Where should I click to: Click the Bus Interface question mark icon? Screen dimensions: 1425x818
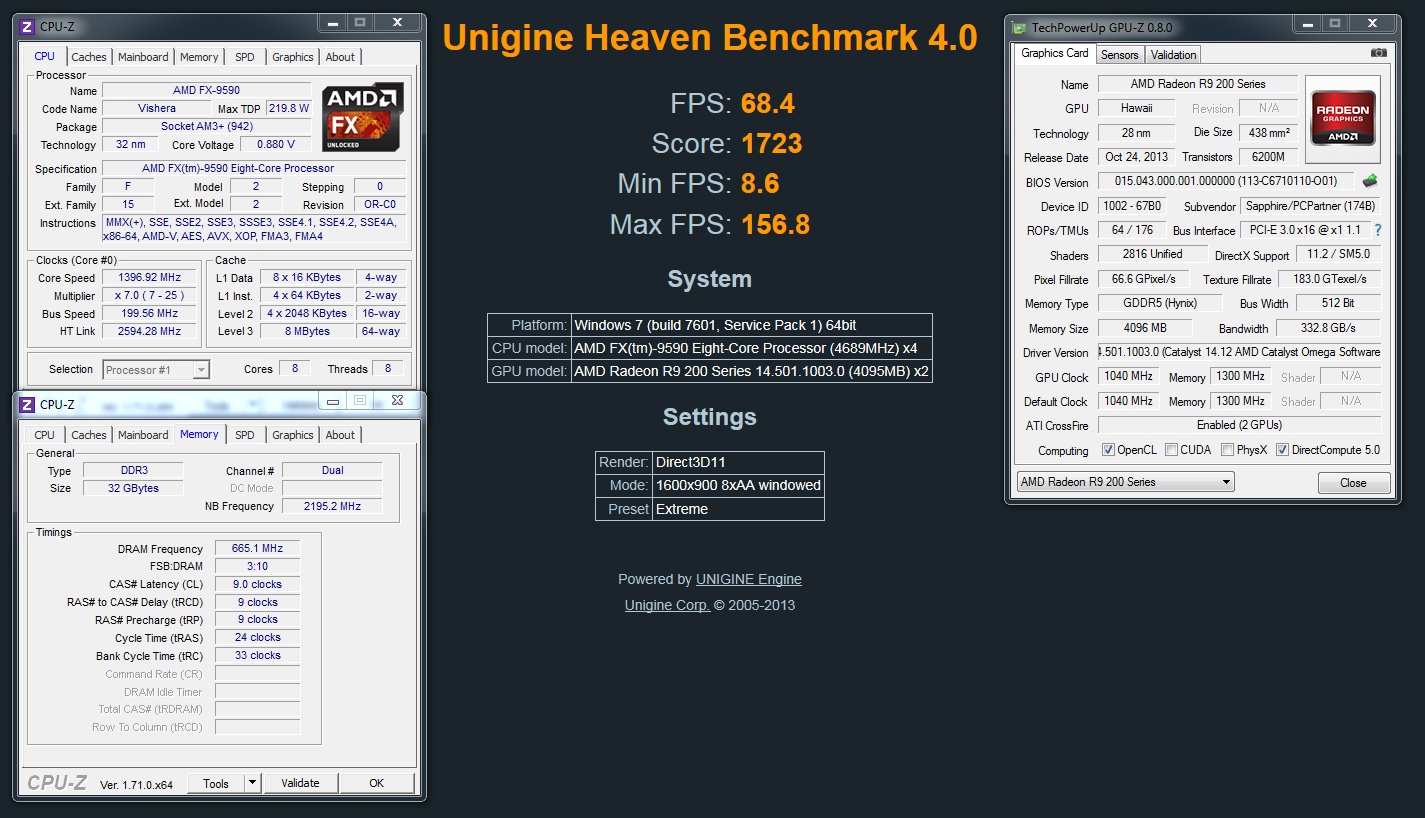1377,230
